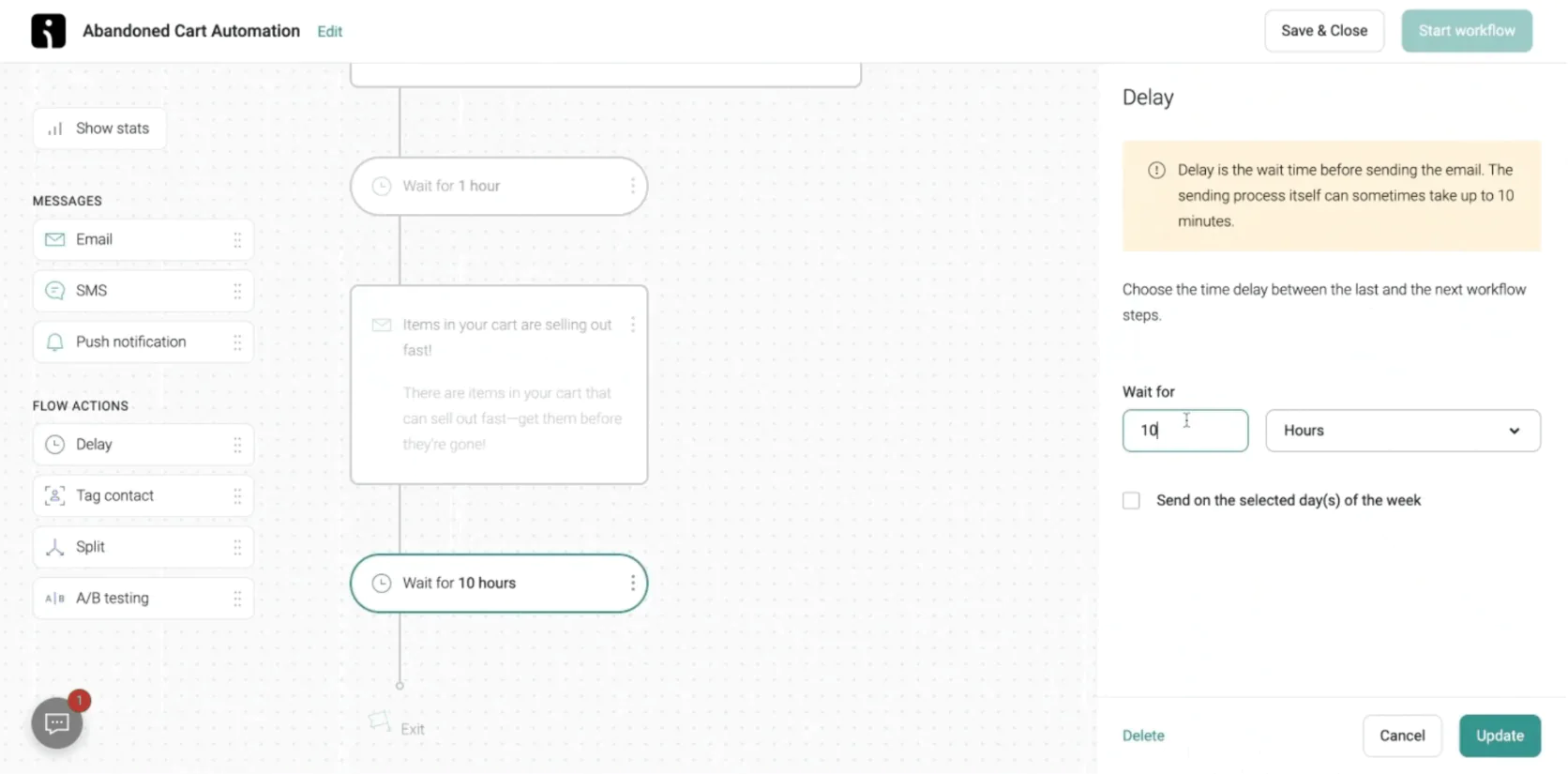Screen dimensions: 1568x774
Task: Click Show stats in the sidebar
Action: pyautogui.click(x=99, y=129)
